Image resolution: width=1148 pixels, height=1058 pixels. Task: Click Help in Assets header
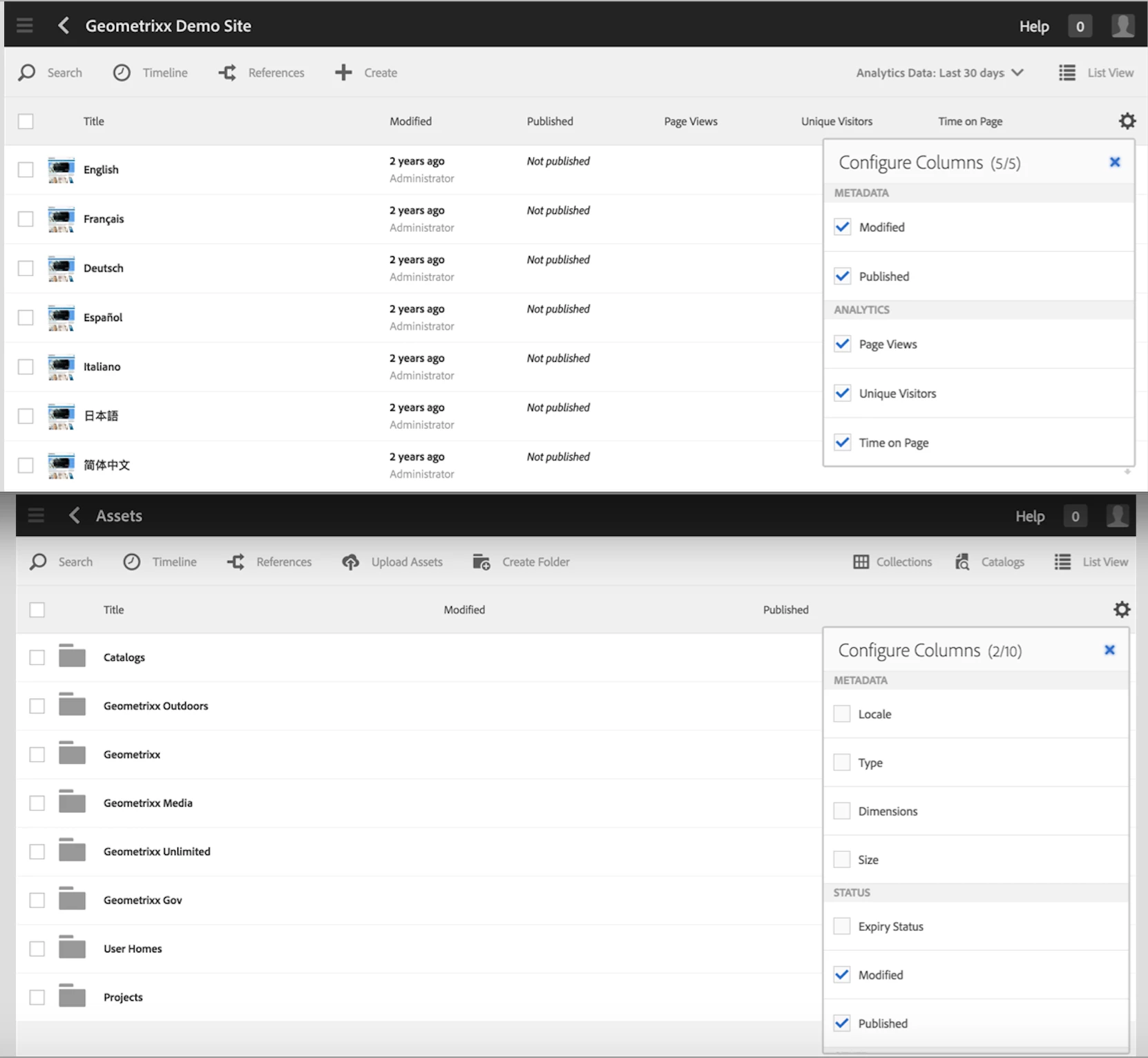[x=1030, y=516]
